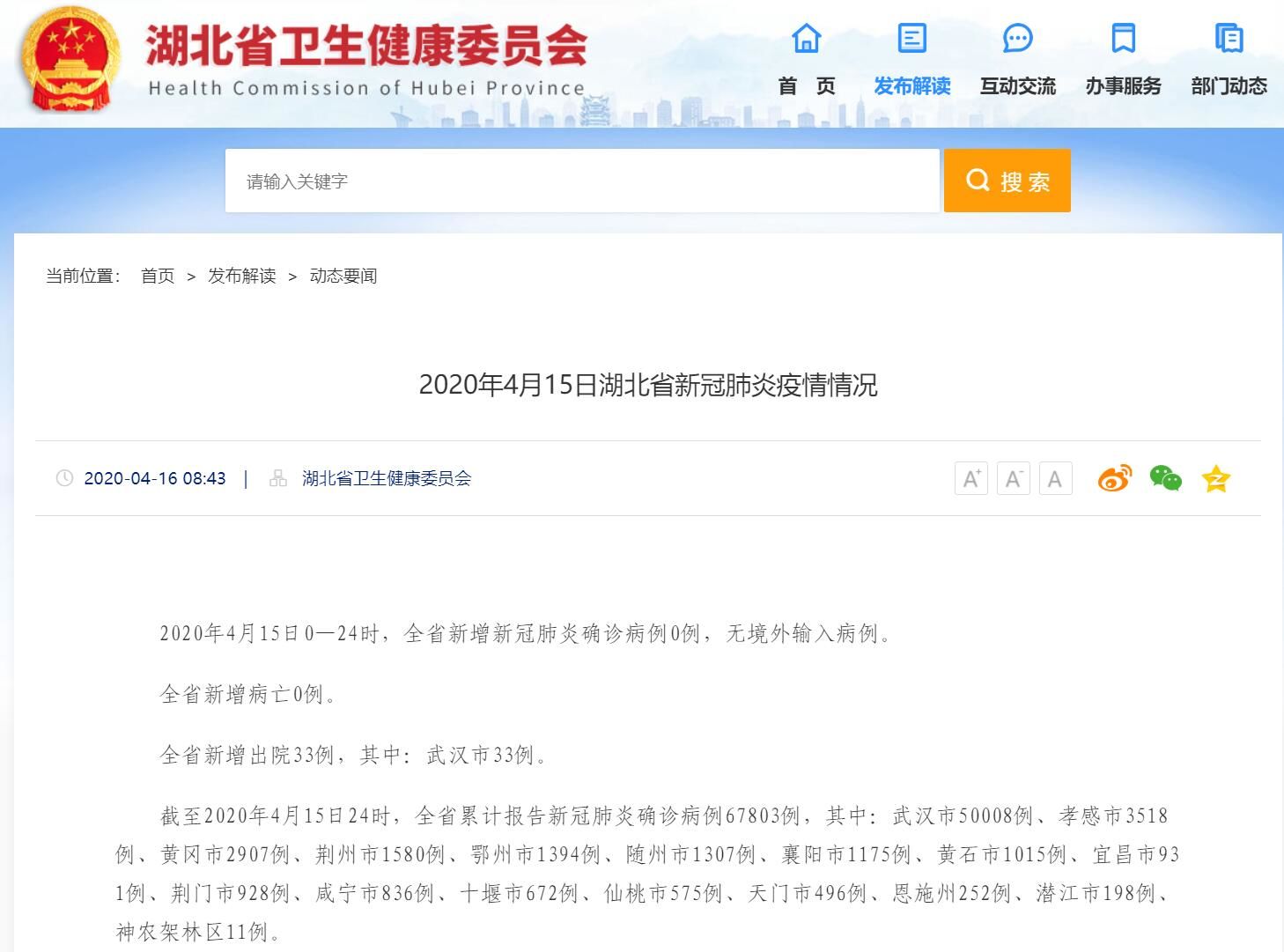Focus the 请输入关键字 search field
The height and width of the screenshot is (952, 1284).
(581, 181)
